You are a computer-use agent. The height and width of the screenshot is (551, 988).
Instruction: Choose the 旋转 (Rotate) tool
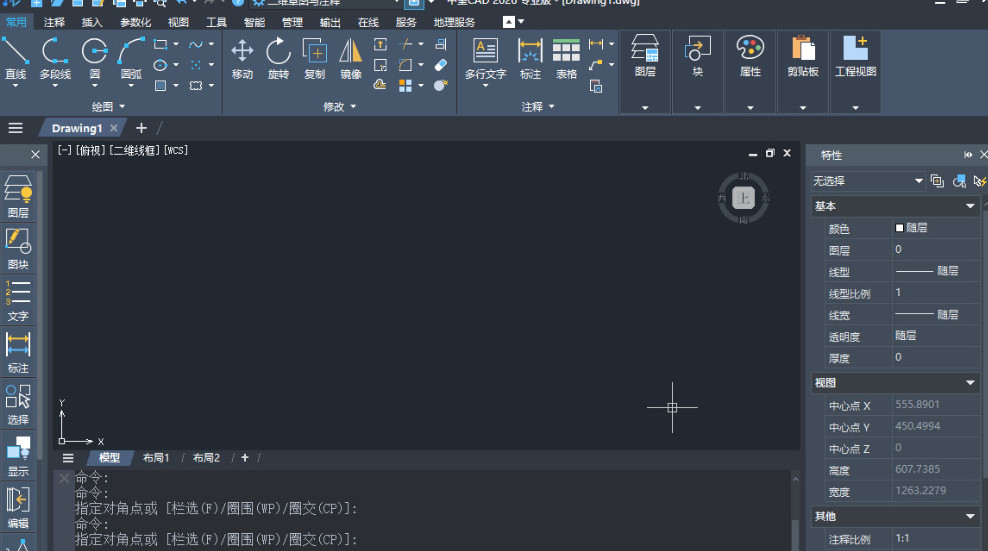278,58
